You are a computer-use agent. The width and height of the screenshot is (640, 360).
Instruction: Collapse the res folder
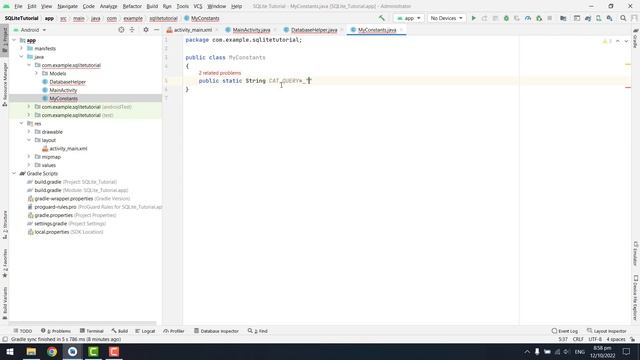click(22, 123)
